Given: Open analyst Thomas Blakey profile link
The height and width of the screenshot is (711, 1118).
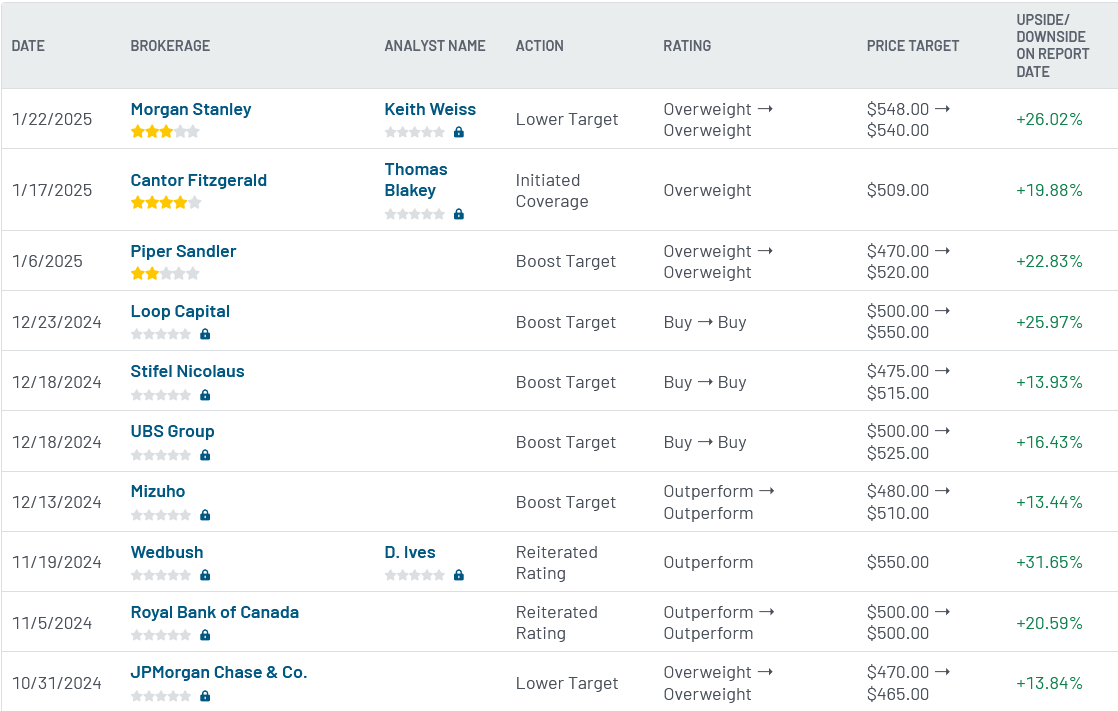Looking at the screenshot, I should pyautogui.click(x=416, y=180).
